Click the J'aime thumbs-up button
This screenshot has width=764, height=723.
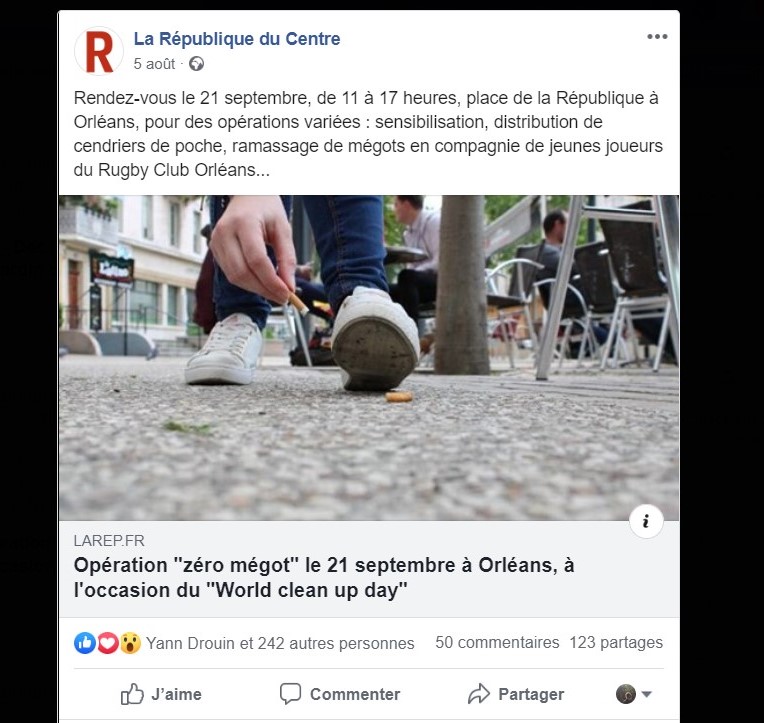pyautogui.click(x=161, y=694)
